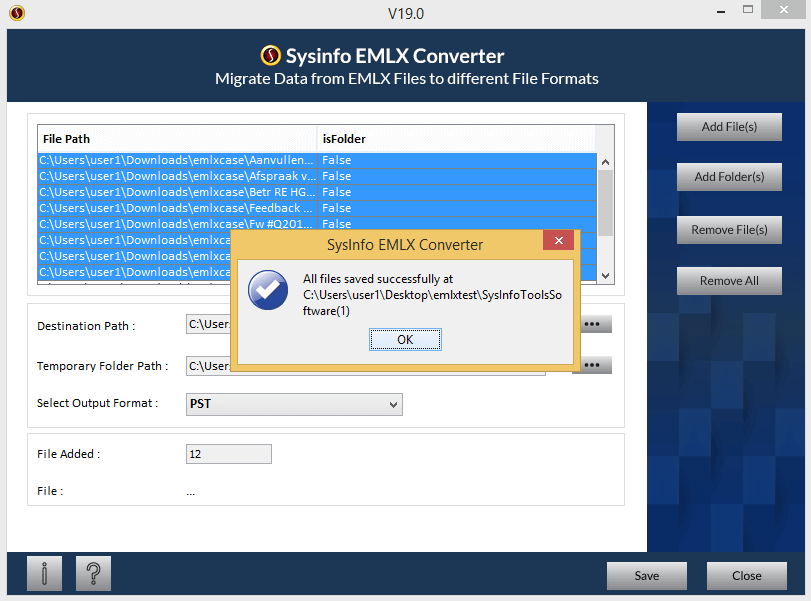Image resolution: width=811 pixels, height=601 pixels.
Task: Close the SysInfo EMLX Converter dialog
Action: tap(559, 240)
